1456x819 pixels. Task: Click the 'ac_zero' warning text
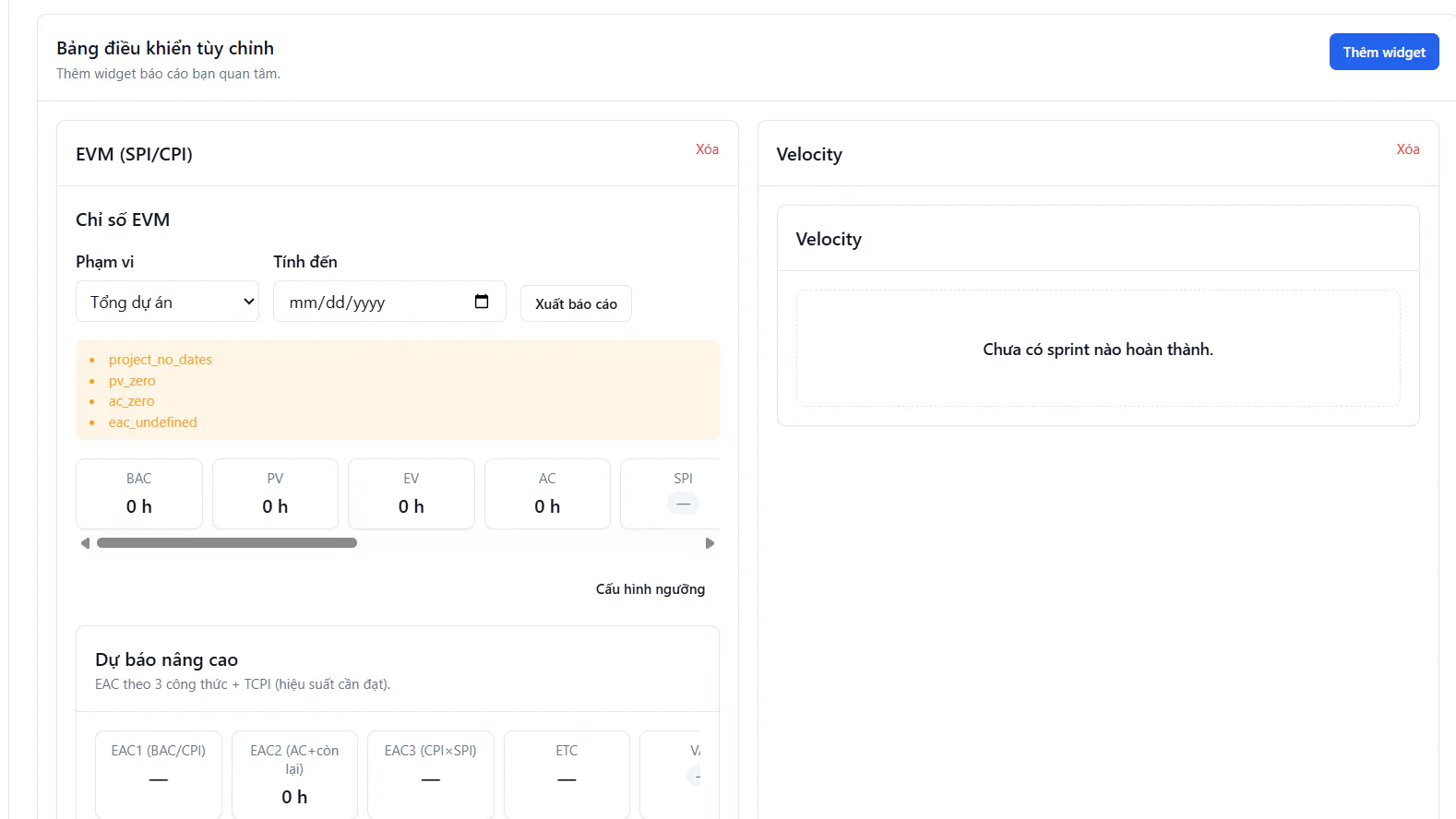132,401
